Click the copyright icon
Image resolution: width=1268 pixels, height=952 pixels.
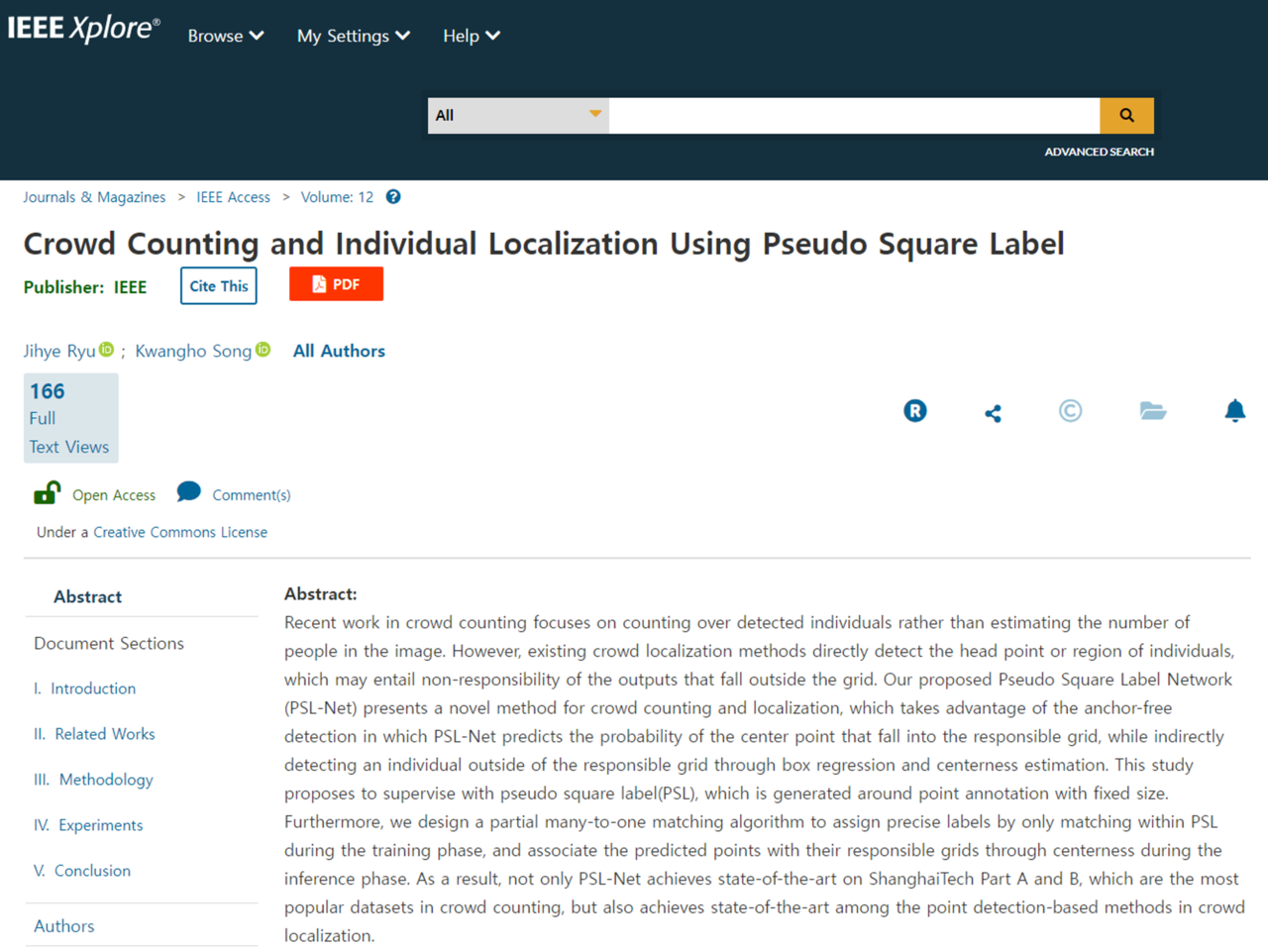point(1070,411)
